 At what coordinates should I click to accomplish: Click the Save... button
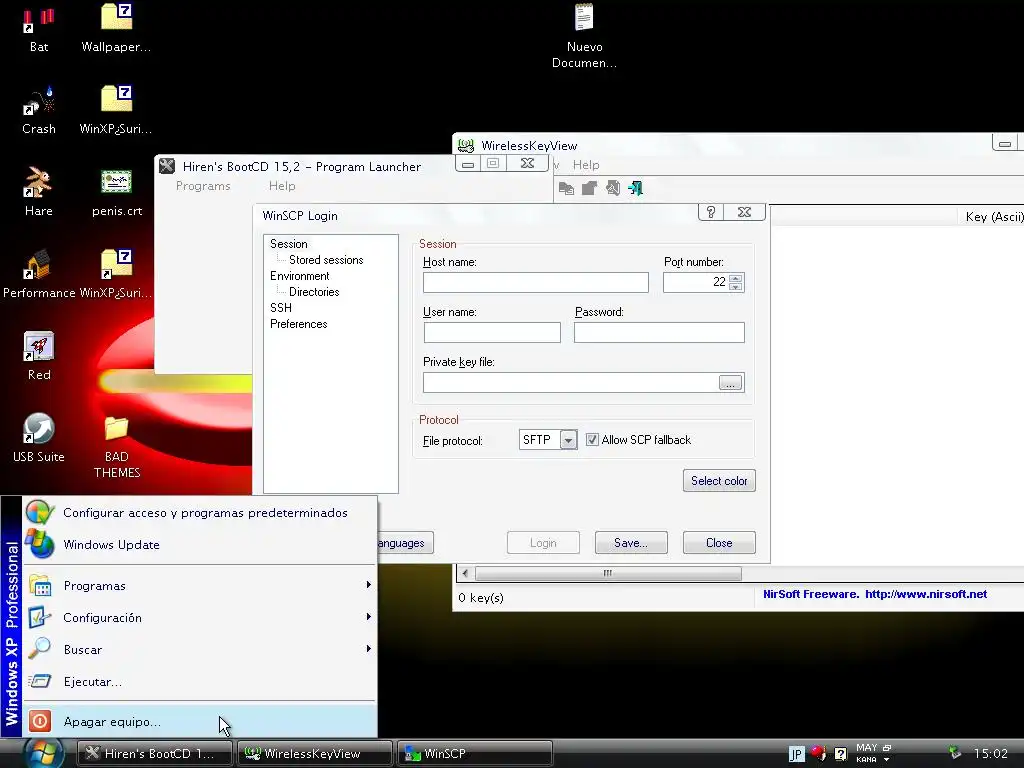631,543
